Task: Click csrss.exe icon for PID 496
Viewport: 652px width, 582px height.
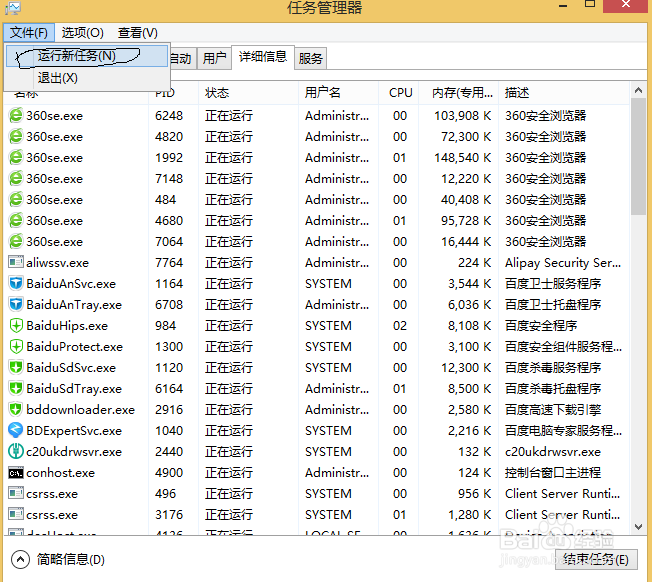Action: click(x=16, y=493)
